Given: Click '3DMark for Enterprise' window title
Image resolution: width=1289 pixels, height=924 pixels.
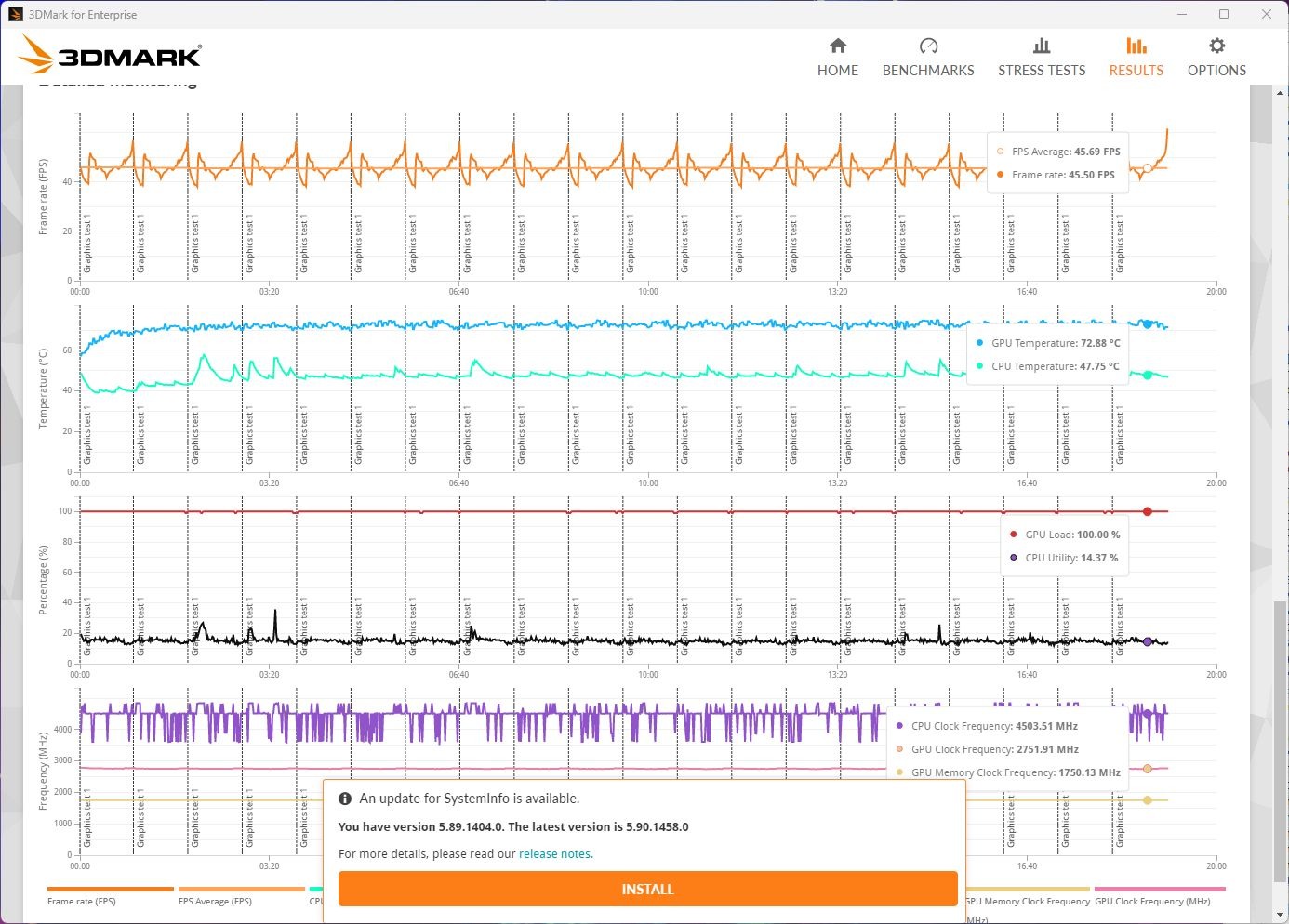Looking at the screenshot, I should pyautogui.click(x=83, y=15).
